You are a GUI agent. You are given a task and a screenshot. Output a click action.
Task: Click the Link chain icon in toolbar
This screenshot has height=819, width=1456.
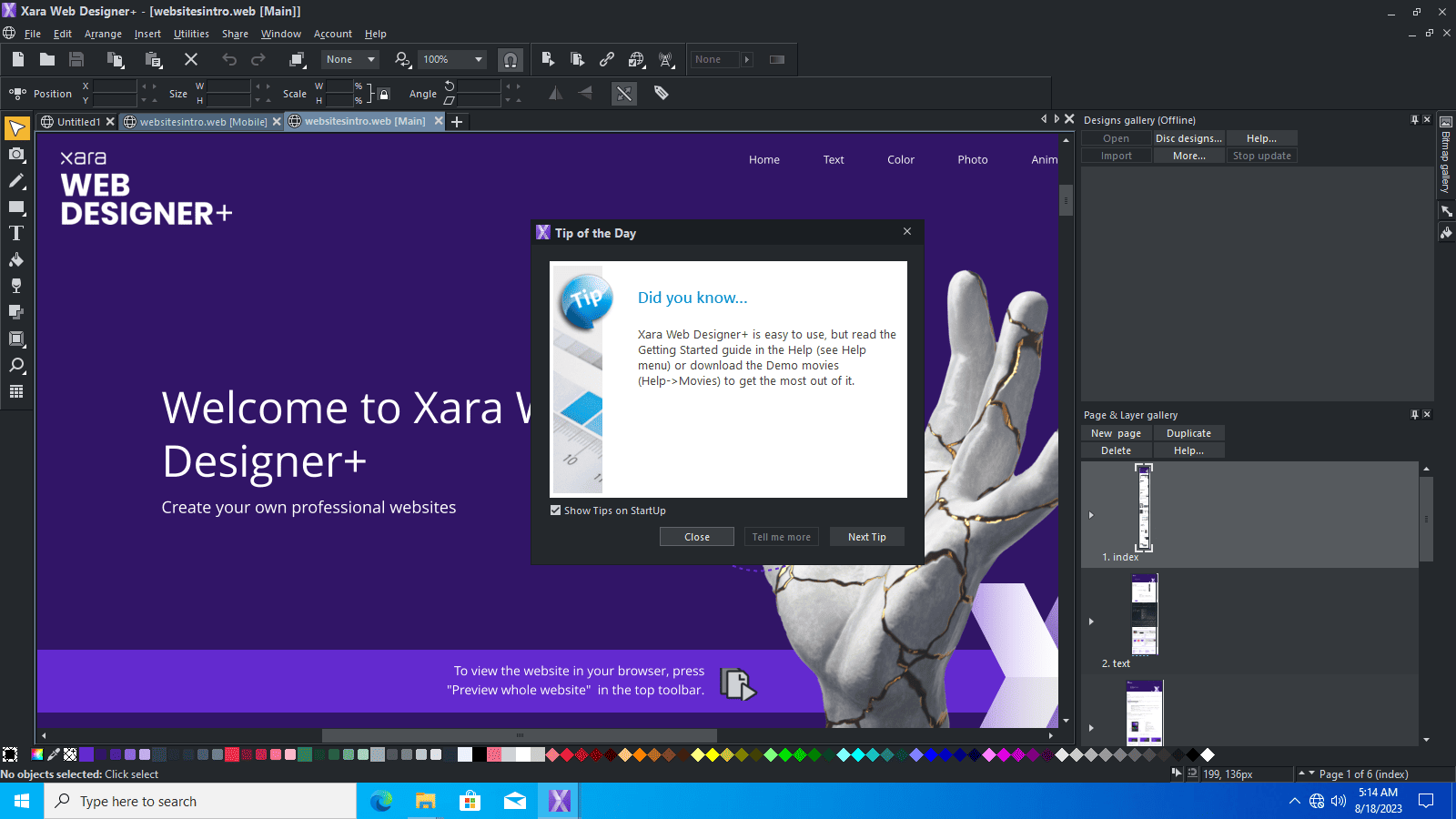607,59
